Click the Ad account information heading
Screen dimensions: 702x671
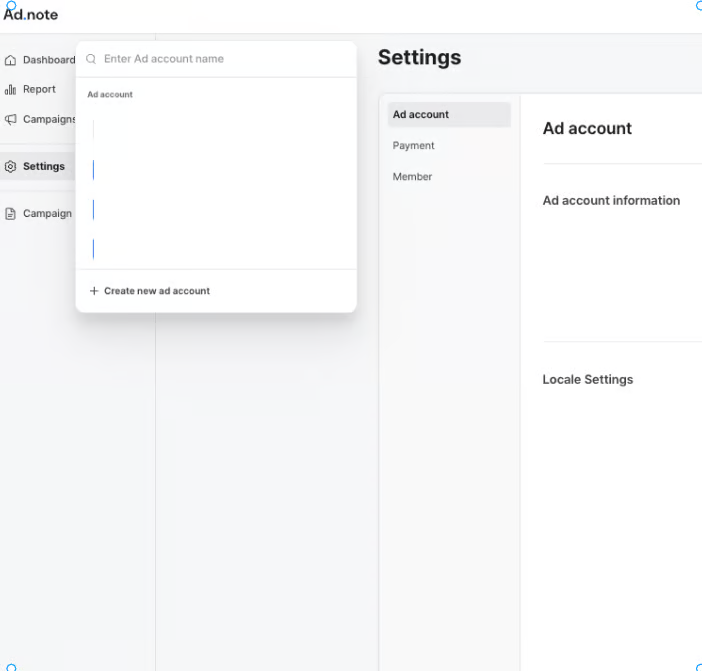click(x=611, y=201)
